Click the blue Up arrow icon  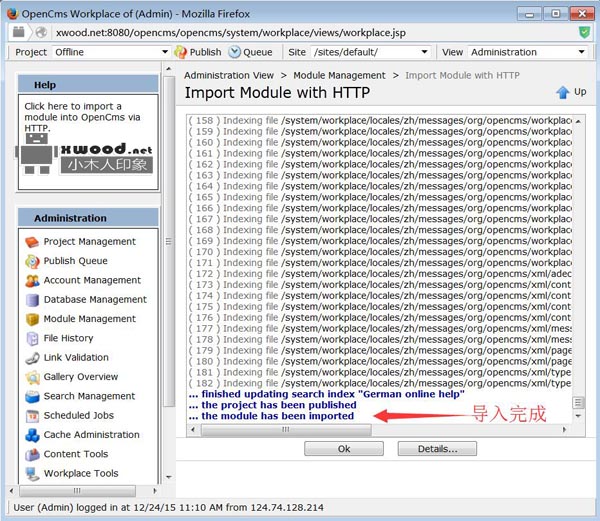click(x=562, y=92)
